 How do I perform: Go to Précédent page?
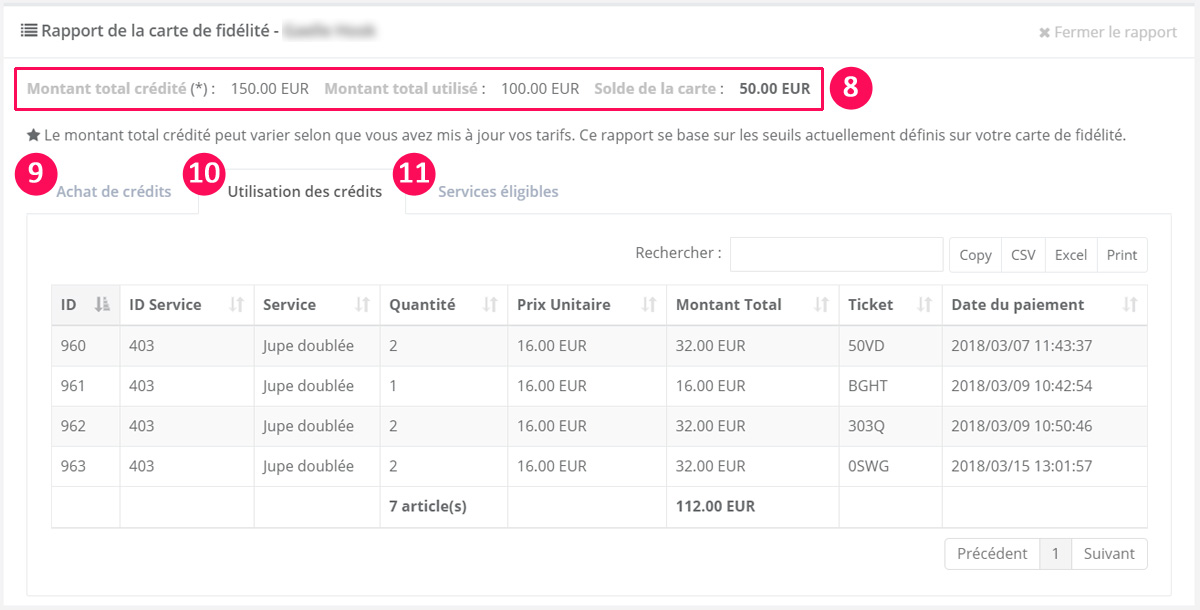[991, 554]
